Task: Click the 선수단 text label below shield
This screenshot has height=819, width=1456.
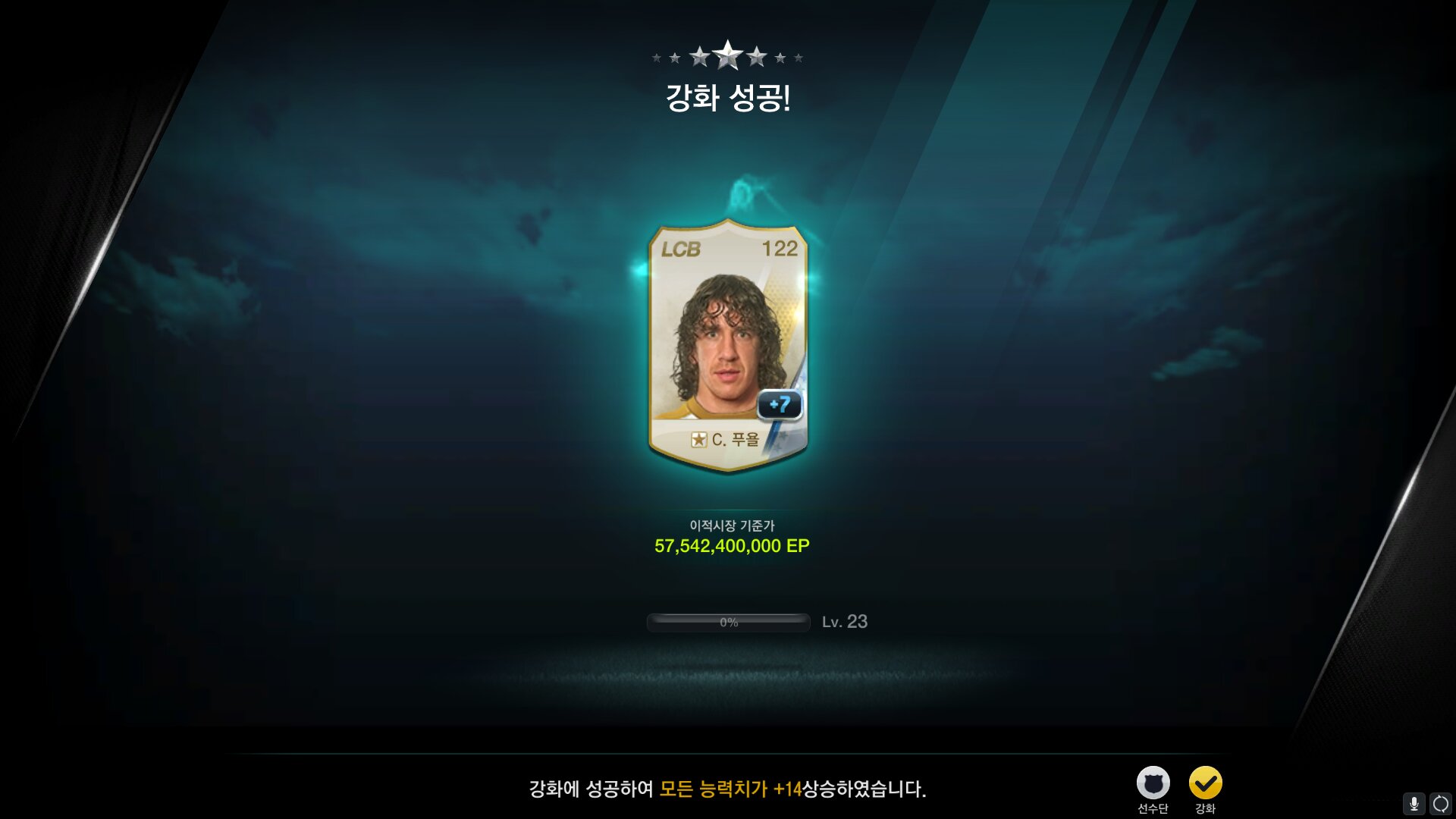Action: click(x=1153, y=808)
